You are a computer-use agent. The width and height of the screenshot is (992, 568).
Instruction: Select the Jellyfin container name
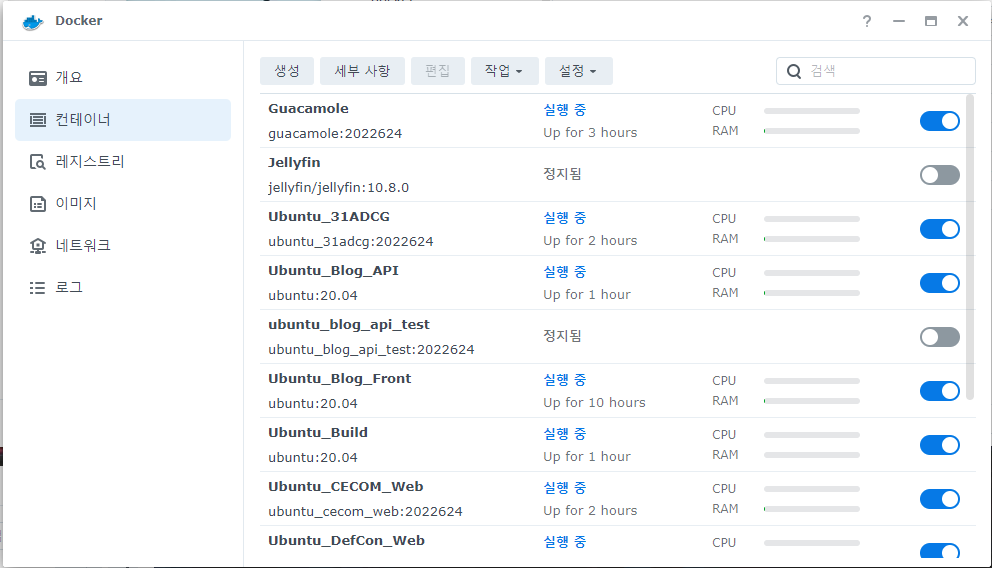[x=294, y=163]
